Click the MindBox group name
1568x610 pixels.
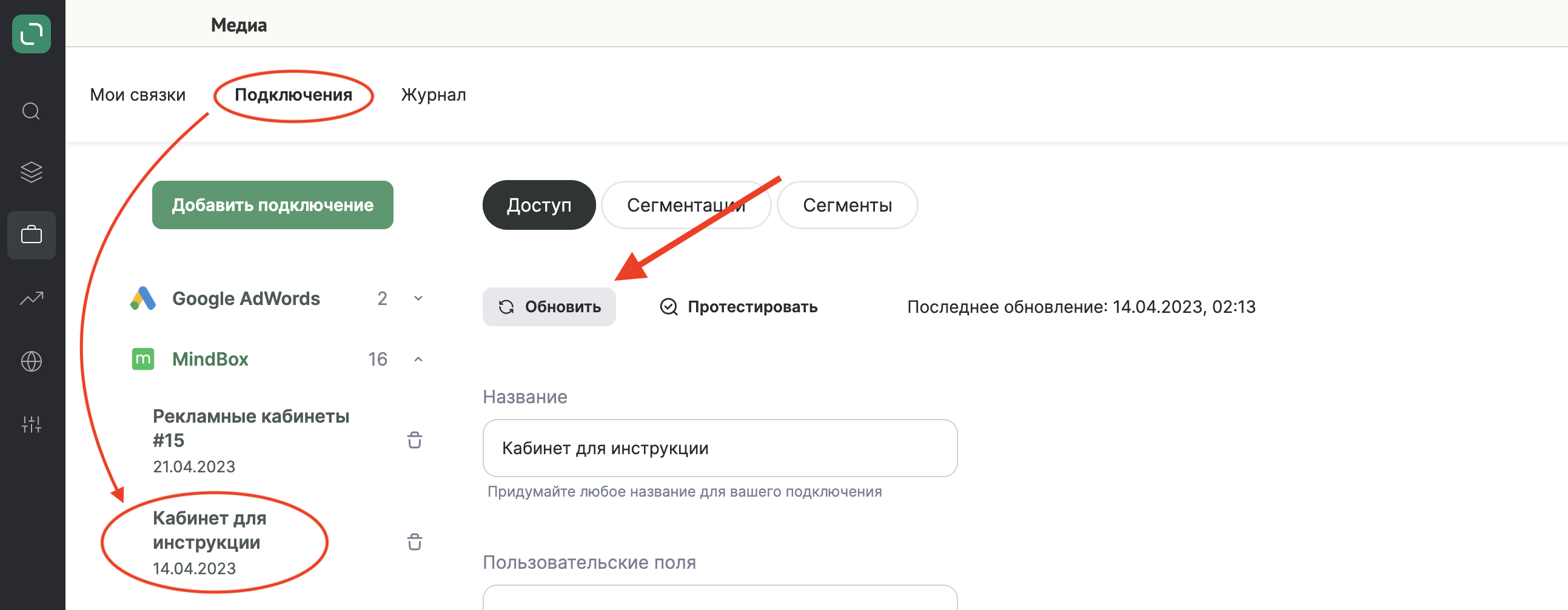(210, 359)
